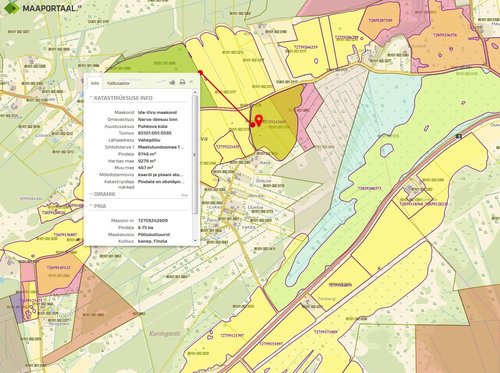
Task: Click red measurement endpoint near Info tab
Action: coord(200,72)
